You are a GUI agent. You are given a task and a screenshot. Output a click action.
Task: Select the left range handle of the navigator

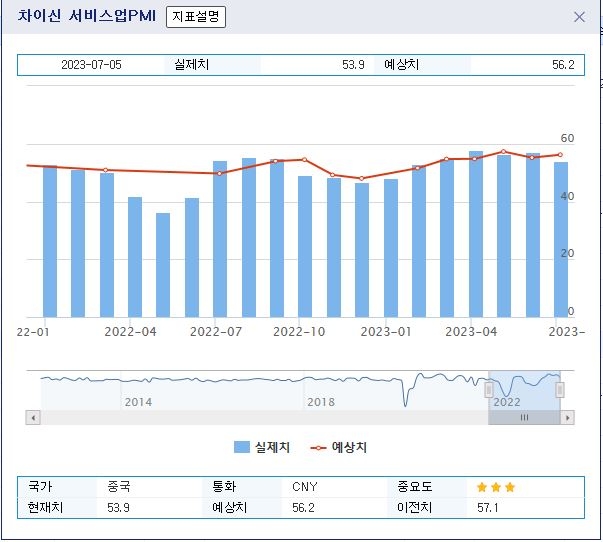click(488, 390)
